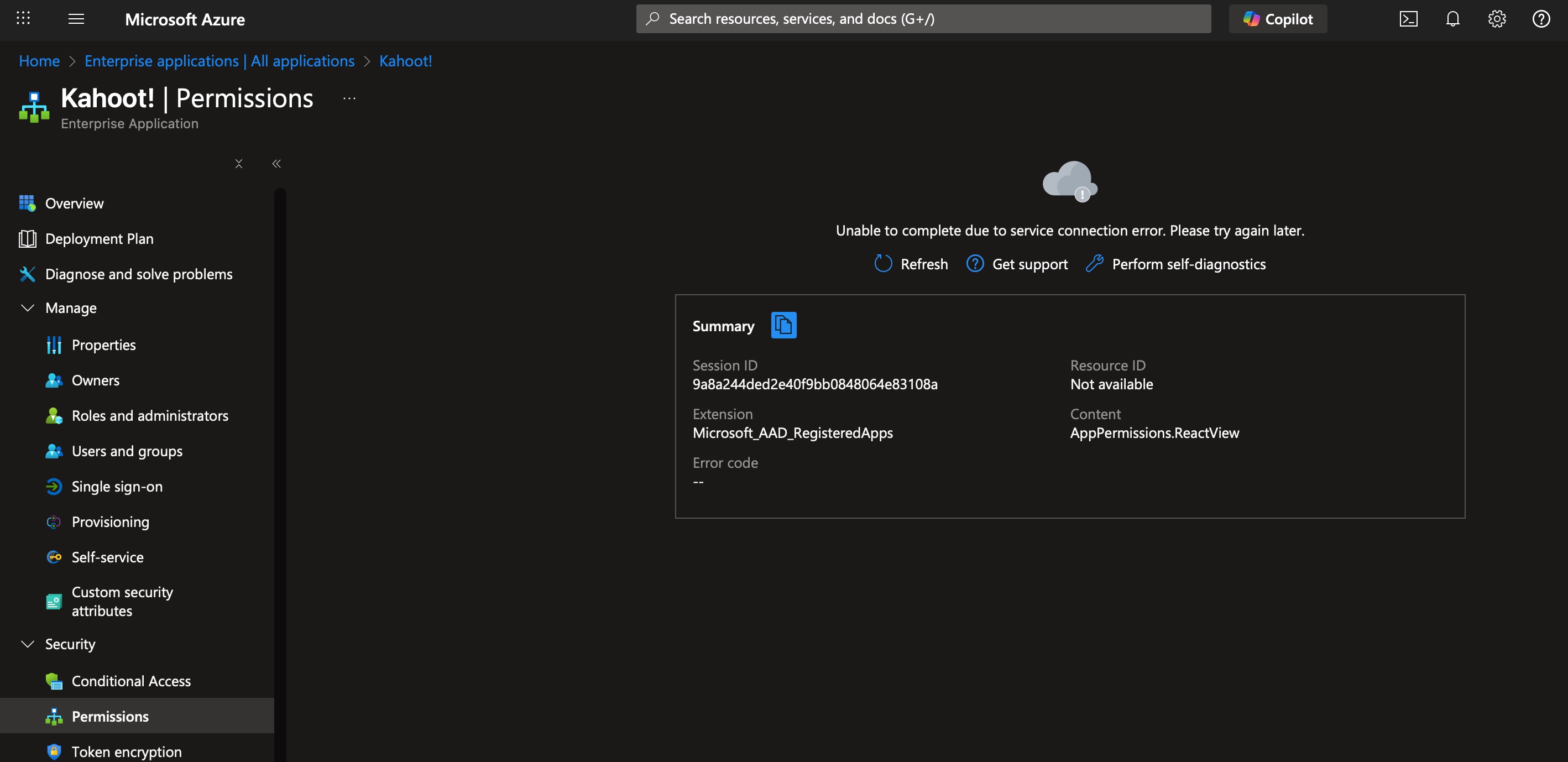Open portal settings gear
This screenshot has height=762, width=1568.
[x=1497, y=19]
